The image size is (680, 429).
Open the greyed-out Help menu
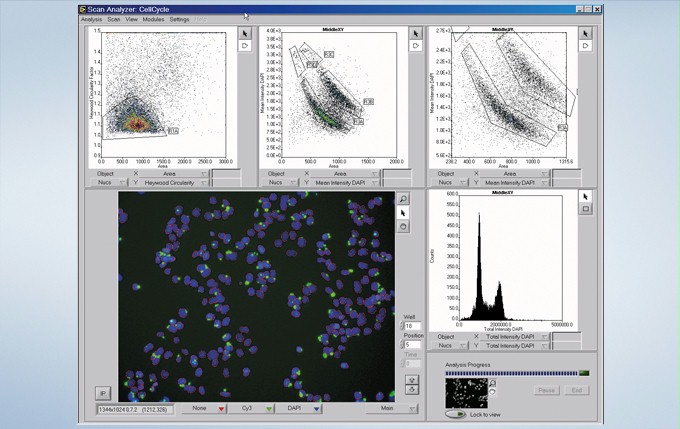(200, 19)
